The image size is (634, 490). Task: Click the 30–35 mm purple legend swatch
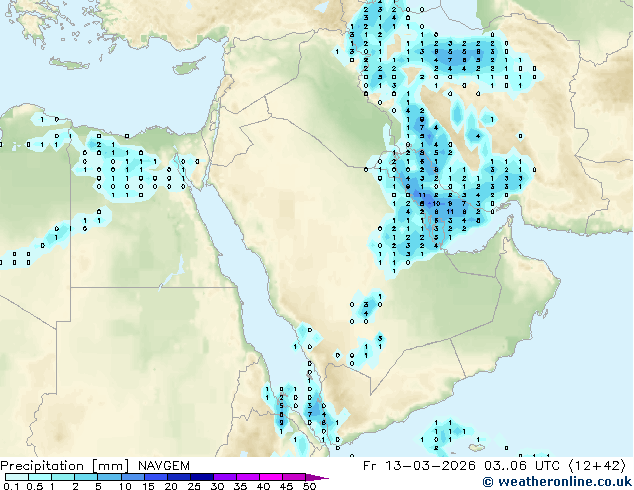pyautogui.click(x=224, y=477)
